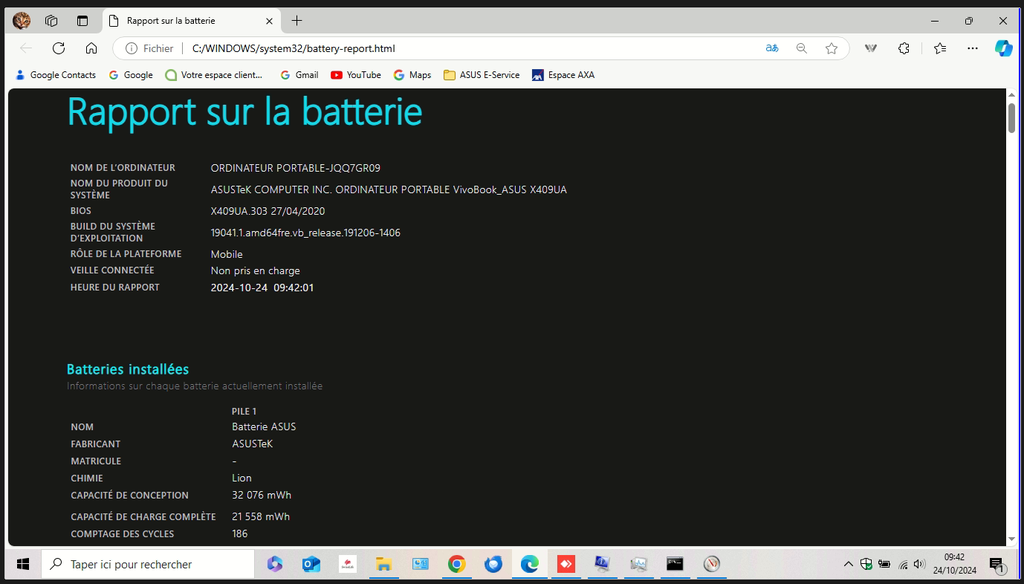Open the compass app taskbar icon
The image size is (1024, 584).
click(711, 564)
